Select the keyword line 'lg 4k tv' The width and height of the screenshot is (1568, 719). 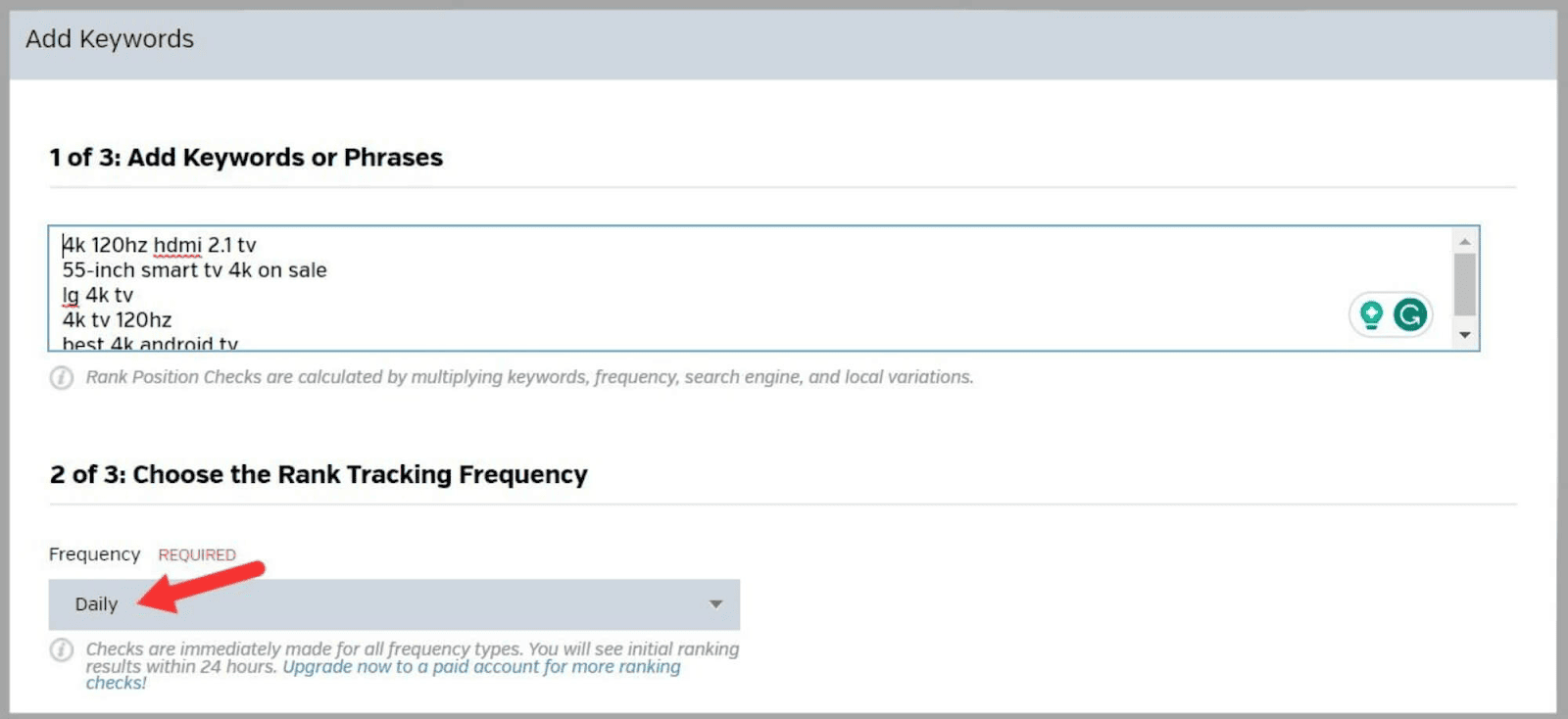pos(98,295)
